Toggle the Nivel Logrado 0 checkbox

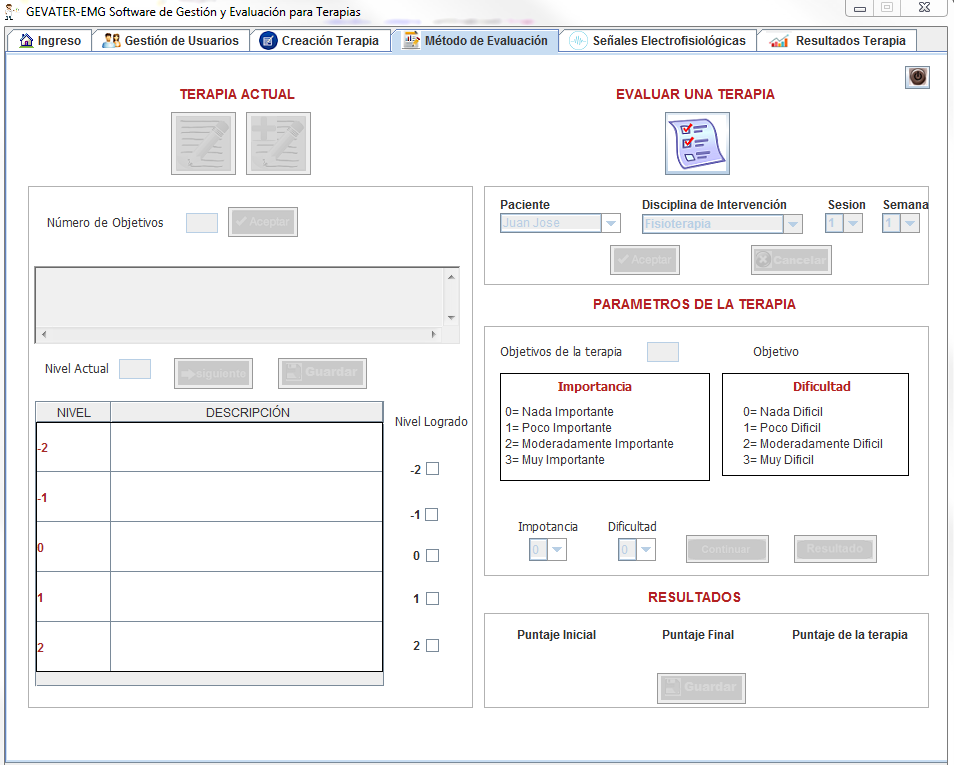coord(432,556)
